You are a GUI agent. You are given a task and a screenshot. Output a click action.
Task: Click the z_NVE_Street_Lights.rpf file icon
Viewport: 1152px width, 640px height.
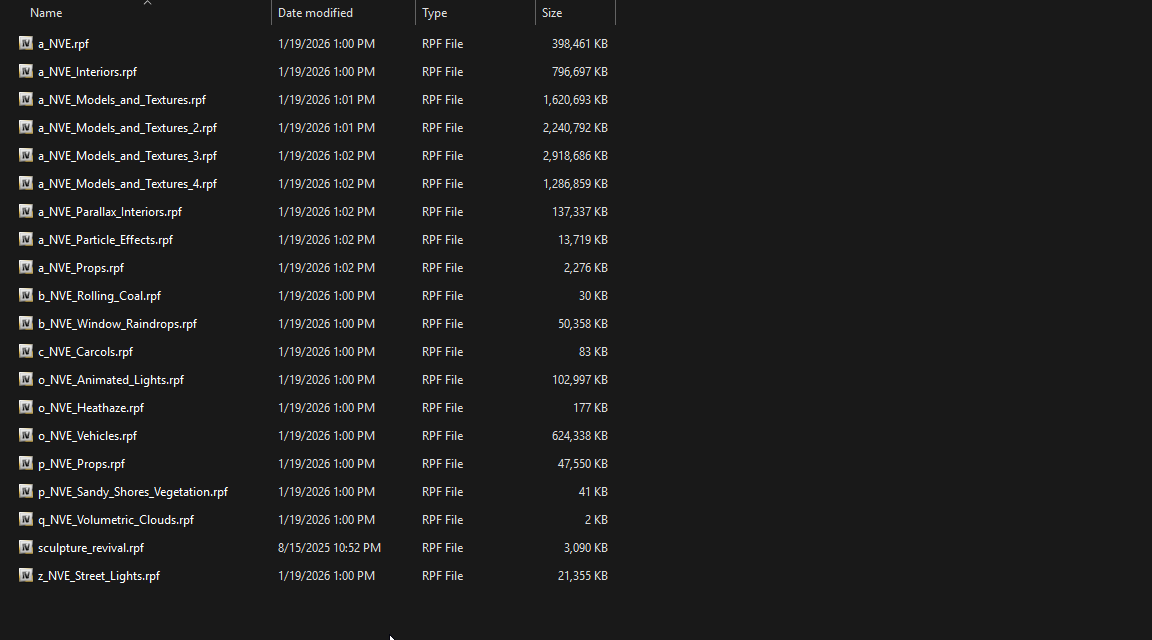pyautogui.click(x=26, y=576)
